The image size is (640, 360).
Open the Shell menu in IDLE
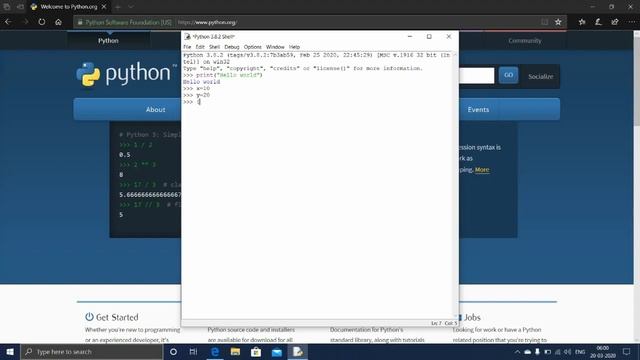click(x=214, y=47)
